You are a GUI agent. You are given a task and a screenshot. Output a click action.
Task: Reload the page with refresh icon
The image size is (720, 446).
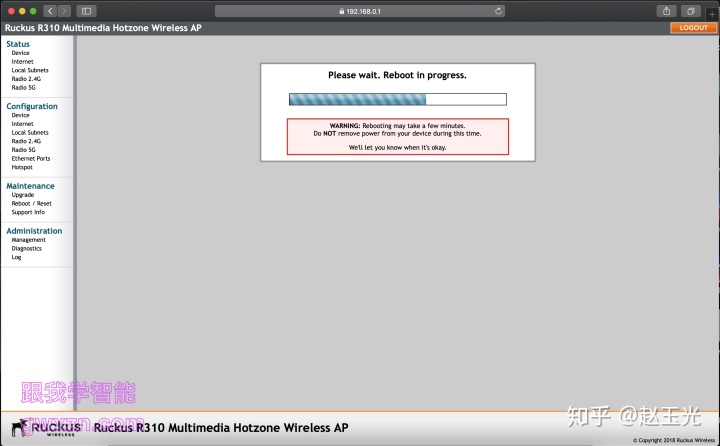498,11
